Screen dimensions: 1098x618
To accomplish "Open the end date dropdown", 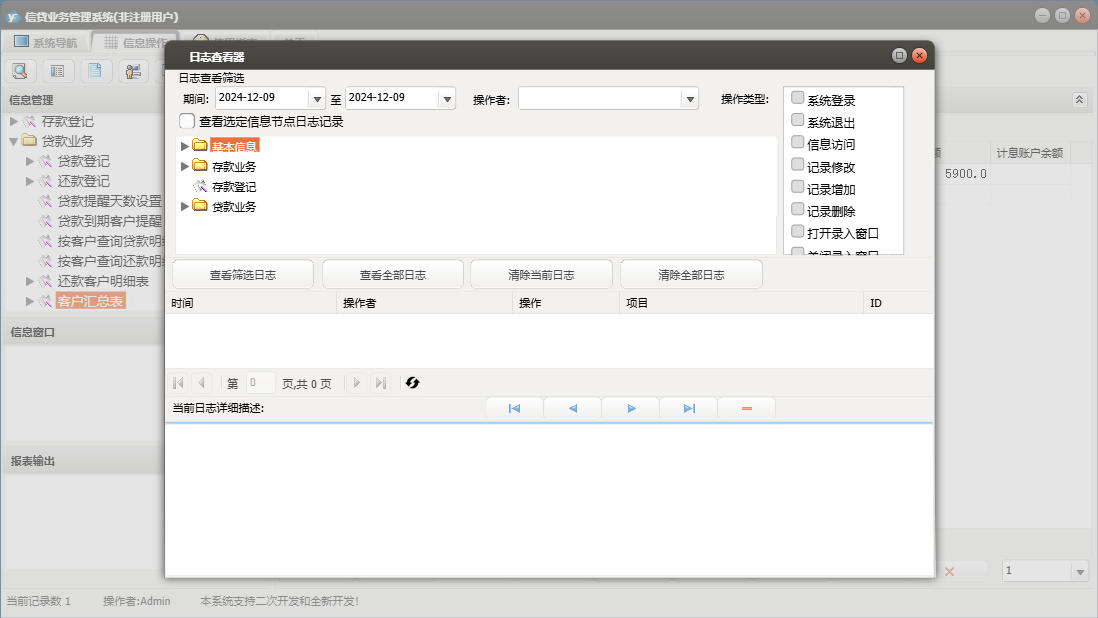I will [447, 99].
